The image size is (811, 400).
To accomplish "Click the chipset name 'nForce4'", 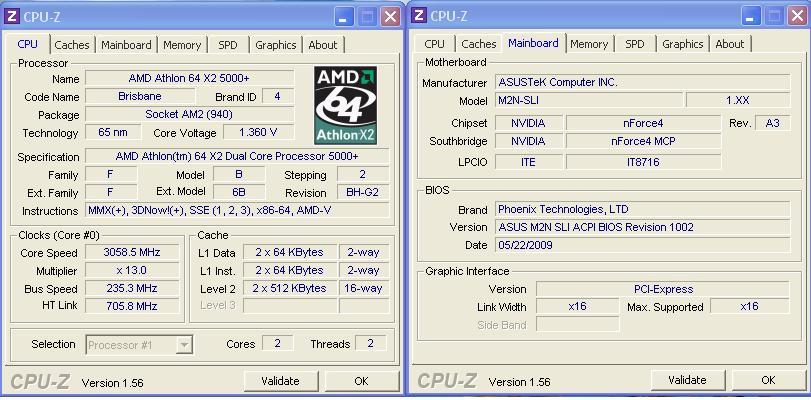I will pyautogui.click(x=643, y=123).
